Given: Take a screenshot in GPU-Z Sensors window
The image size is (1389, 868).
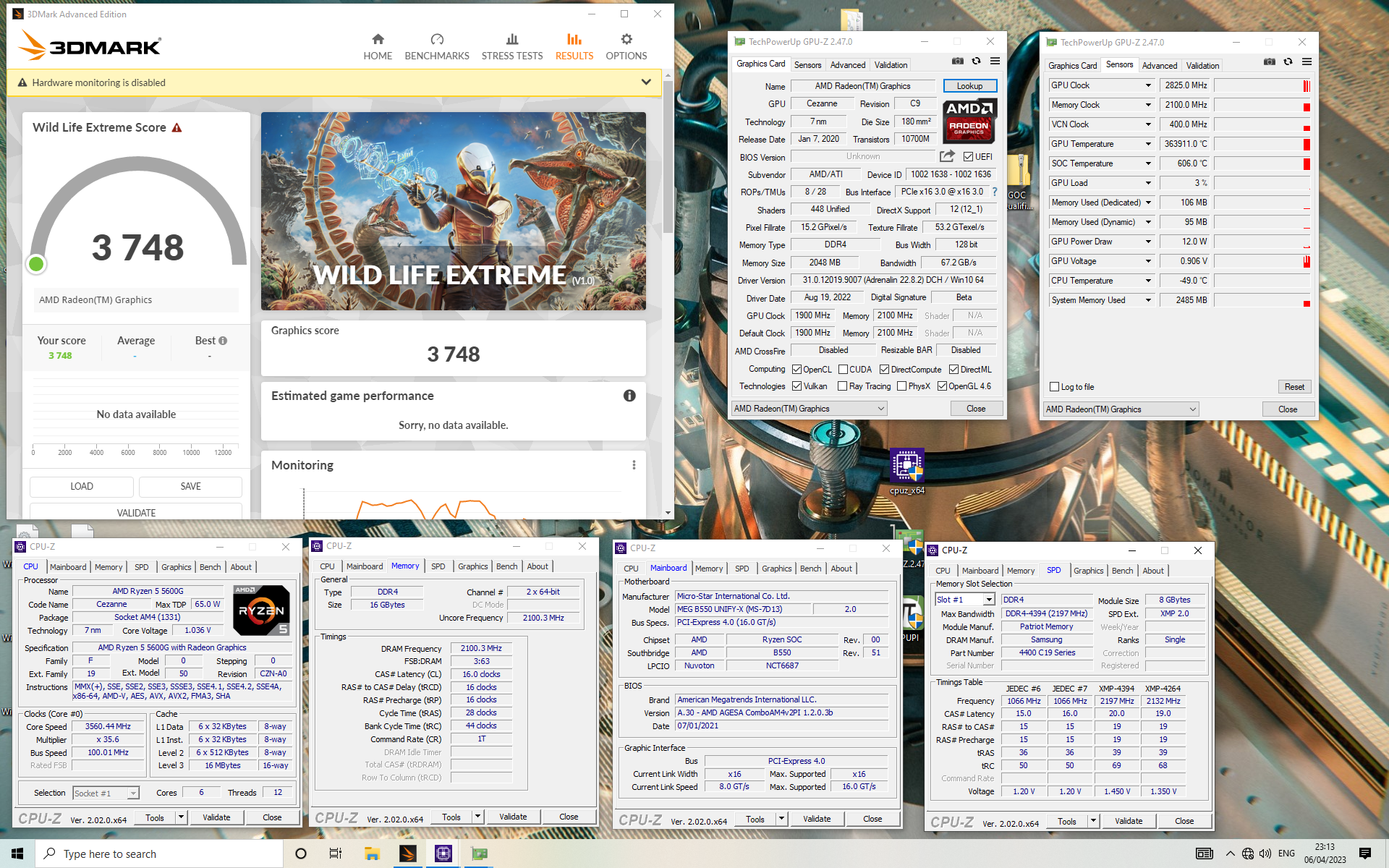Looking at the screenshot, I should pyautogui.click(x=1269, y=62).
